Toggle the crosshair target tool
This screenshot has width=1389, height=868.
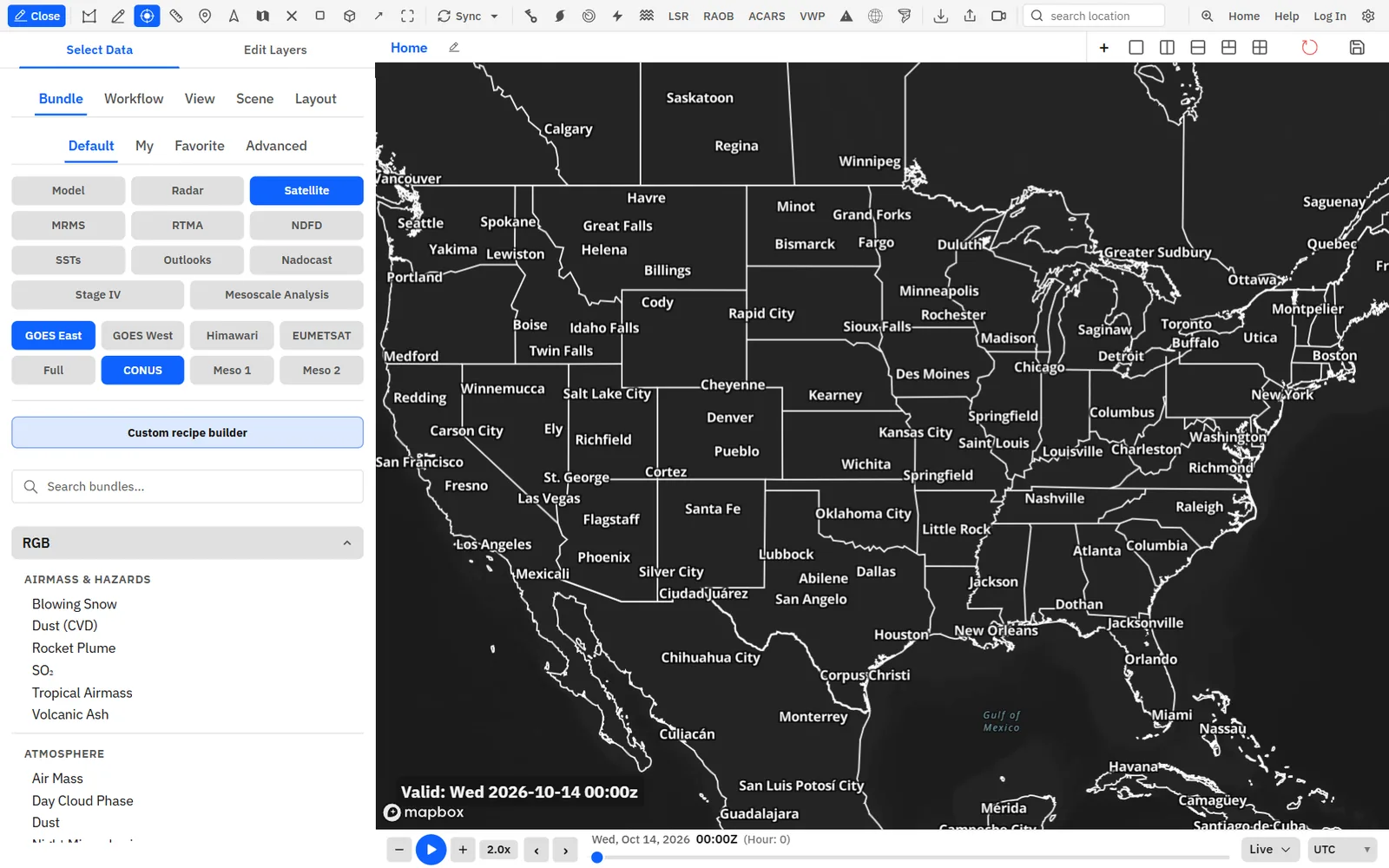coord(147,16)
